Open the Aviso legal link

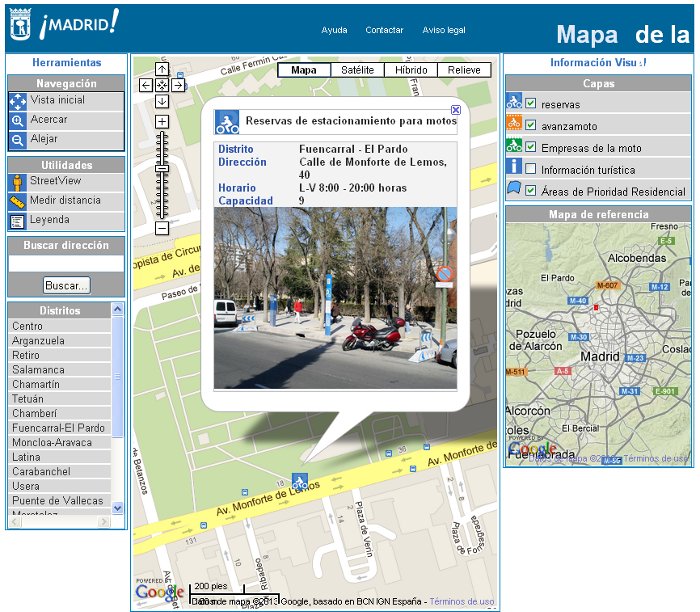tap(444, 30)
